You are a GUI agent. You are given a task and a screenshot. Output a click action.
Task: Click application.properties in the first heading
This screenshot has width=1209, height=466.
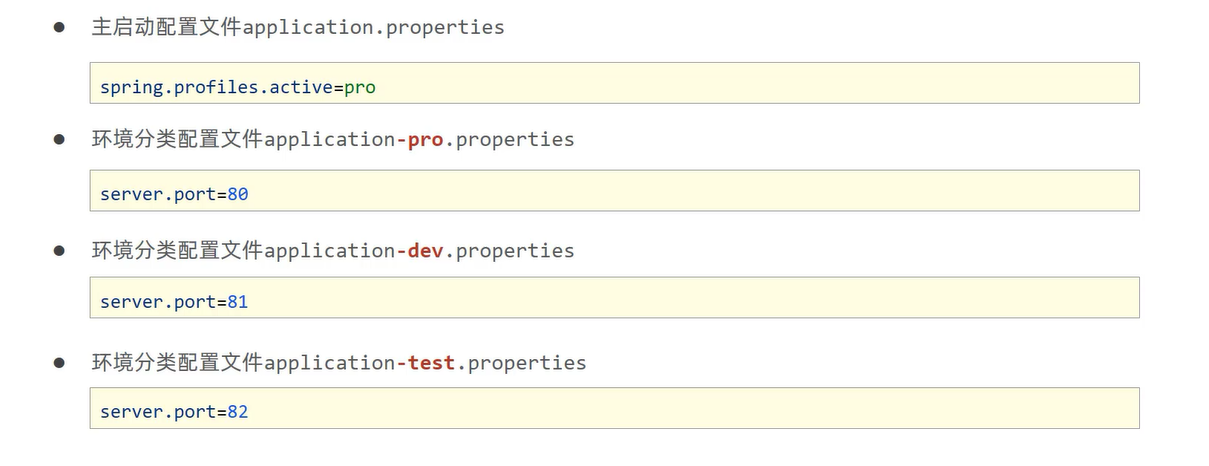pyautogui.click(x=373, y=28)
